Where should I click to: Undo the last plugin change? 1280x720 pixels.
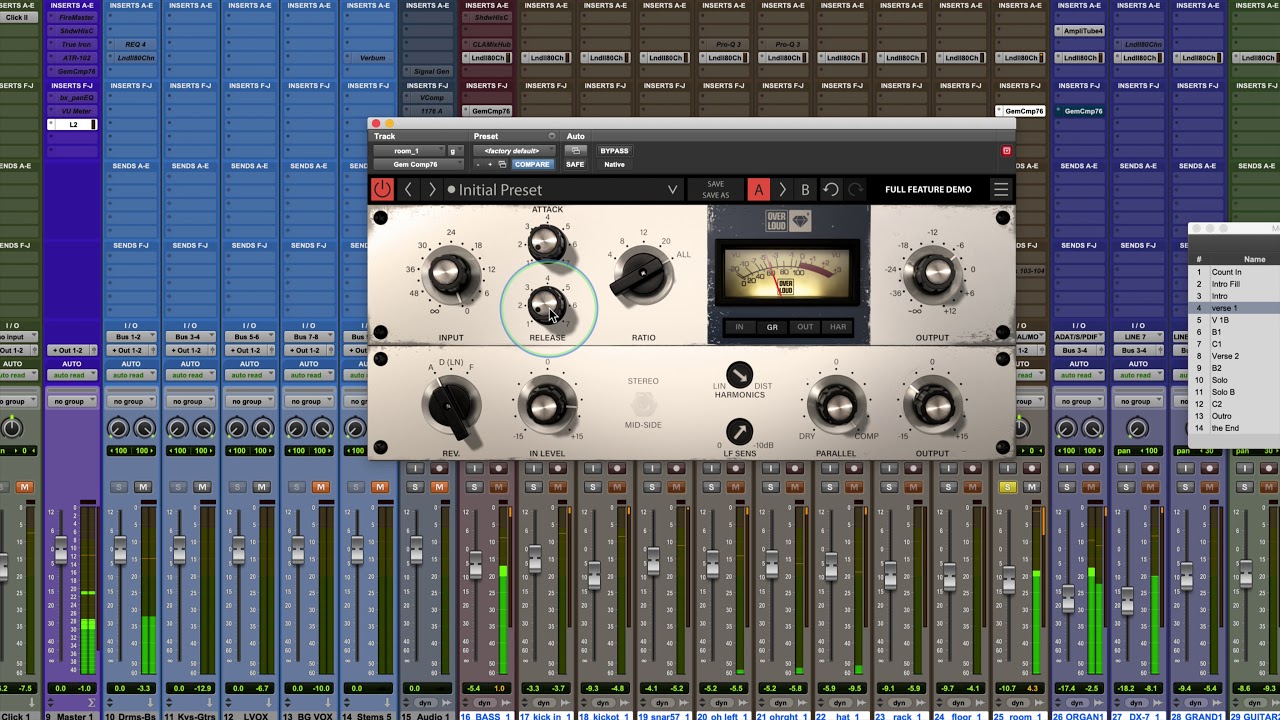click(x=831, y=189)
